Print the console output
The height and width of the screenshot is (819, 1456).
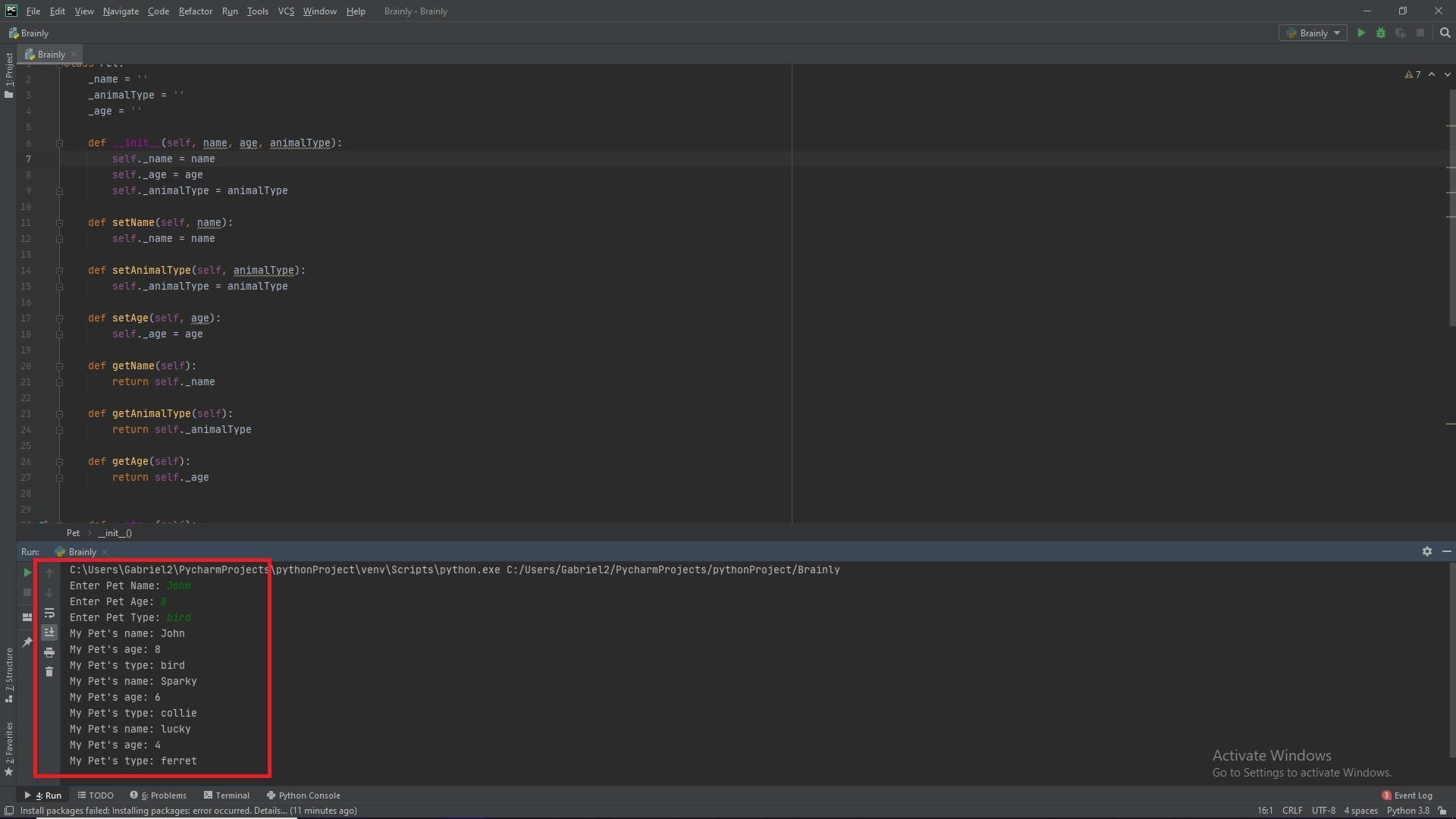click(x=49, y=653)
